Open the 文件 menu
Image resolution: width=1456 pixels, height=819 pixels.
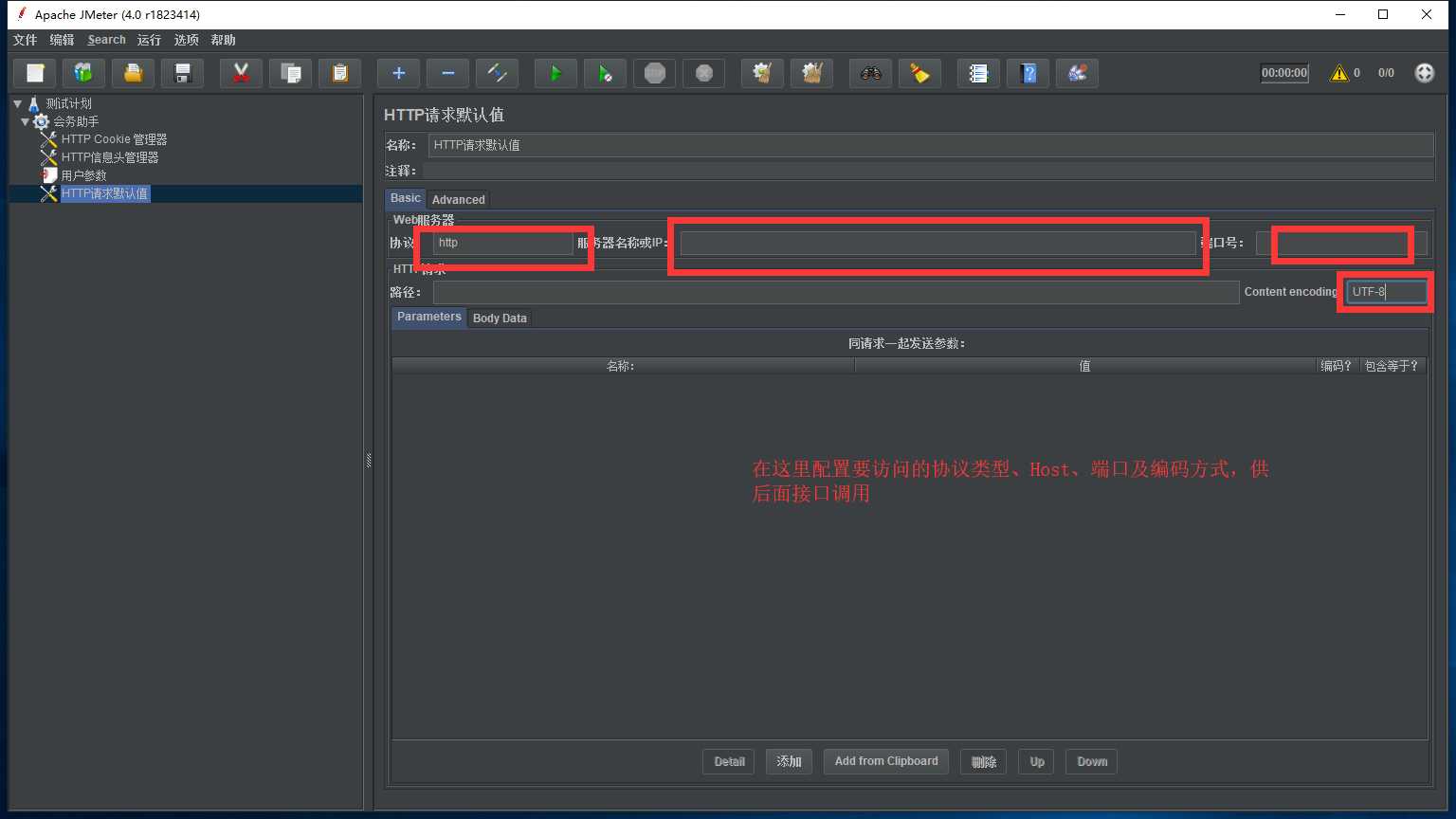(x=25, y=40)
